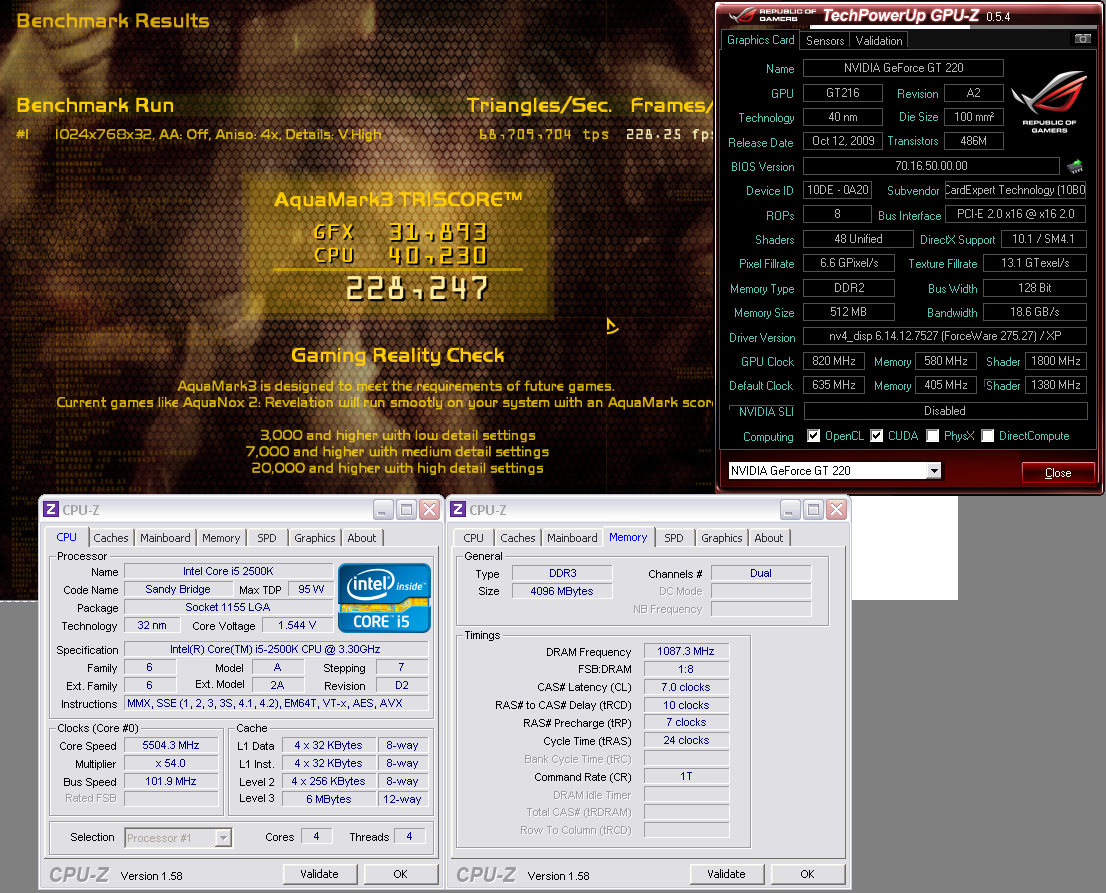Toggle the OpenCL checkbox in GPU-Z
The width and height of the screenshot is (1106, 893).
click(813, 436)
